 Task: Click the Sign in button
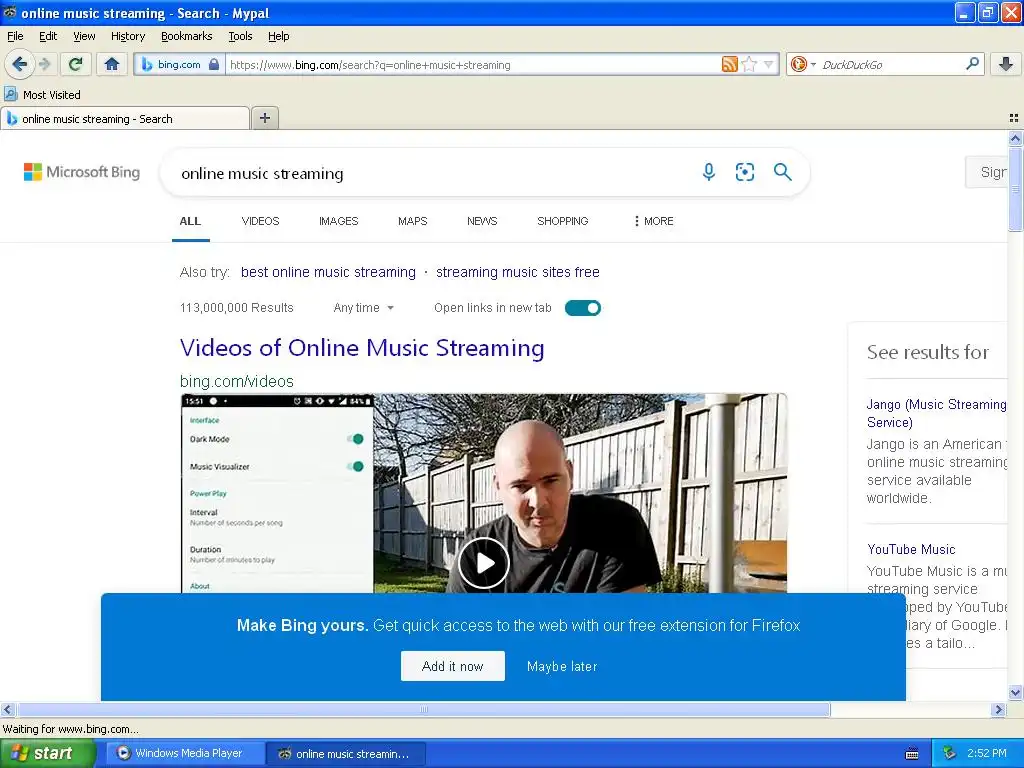point(986,172)
